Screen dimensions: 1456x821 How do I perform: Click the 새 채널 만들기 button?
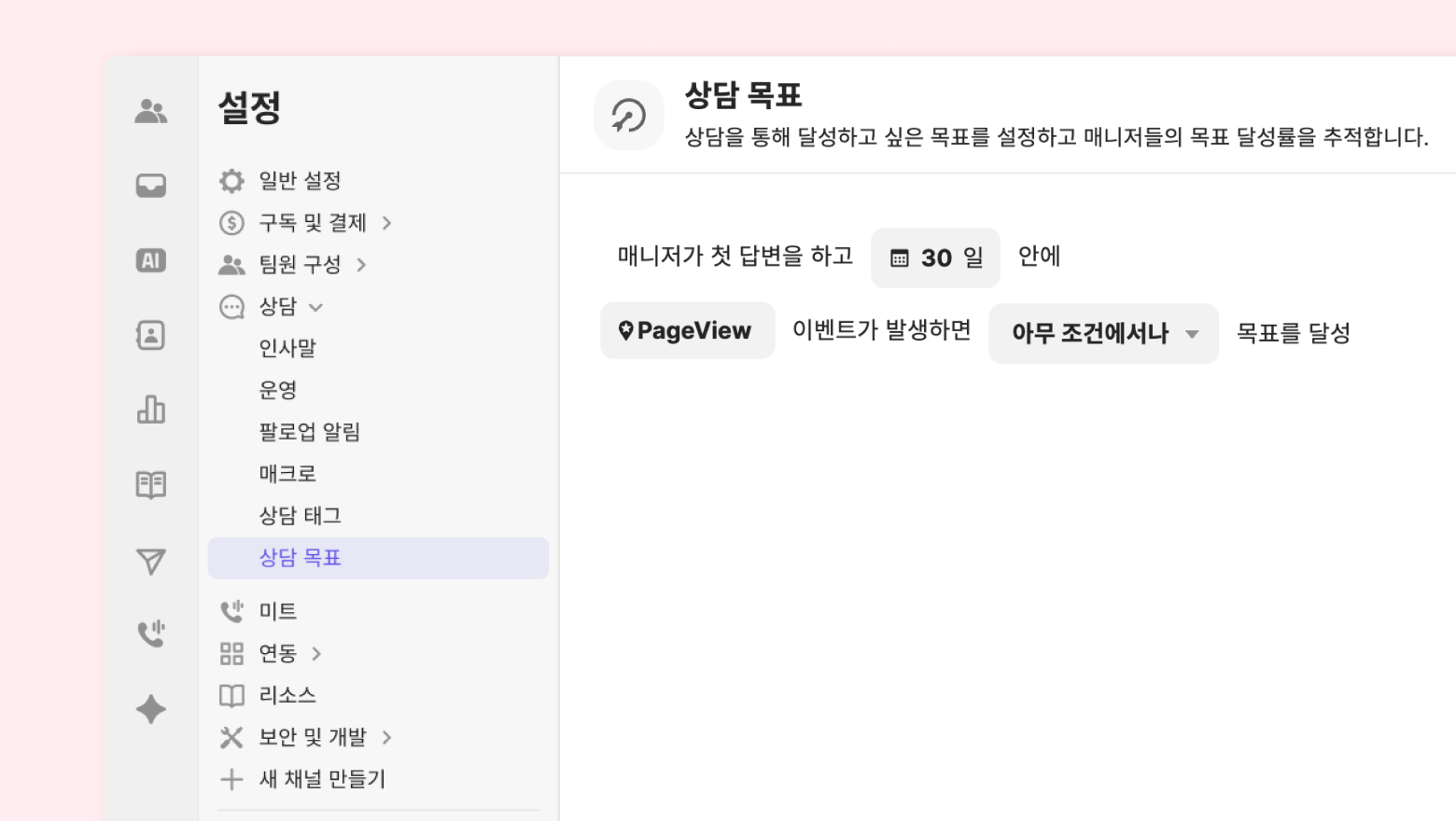pyautogui.click(x=321, y=779)
